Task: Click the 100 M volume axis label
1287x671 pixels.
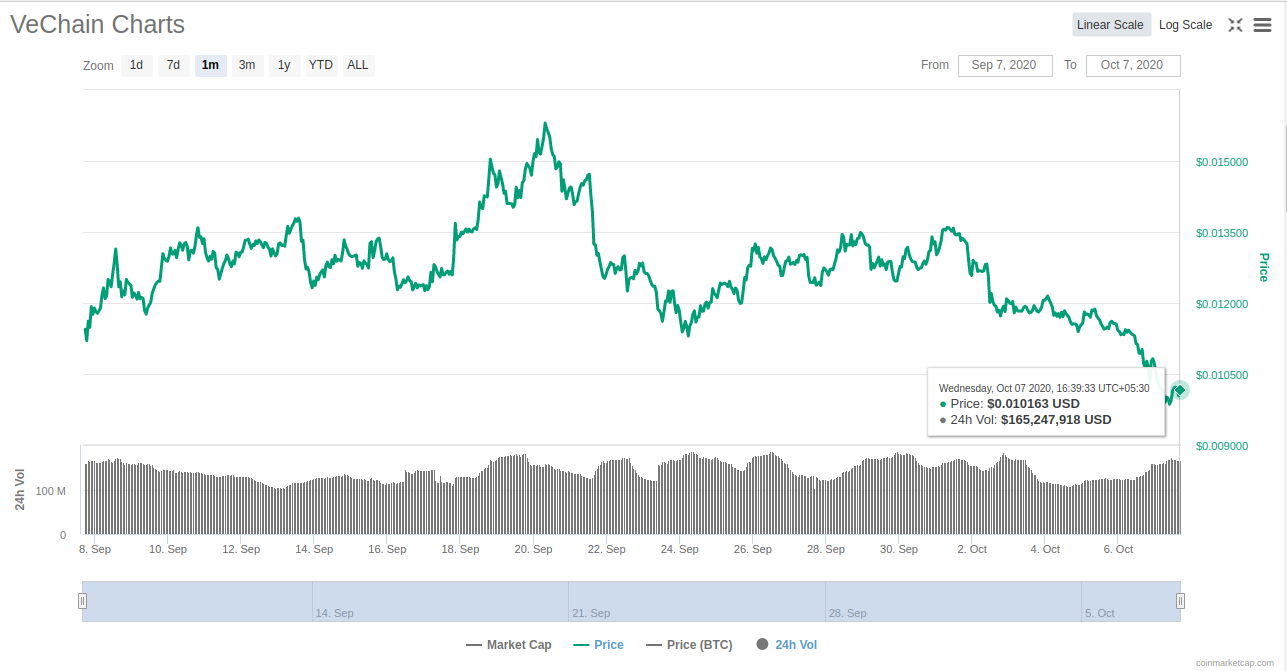Action: [51, 491]
